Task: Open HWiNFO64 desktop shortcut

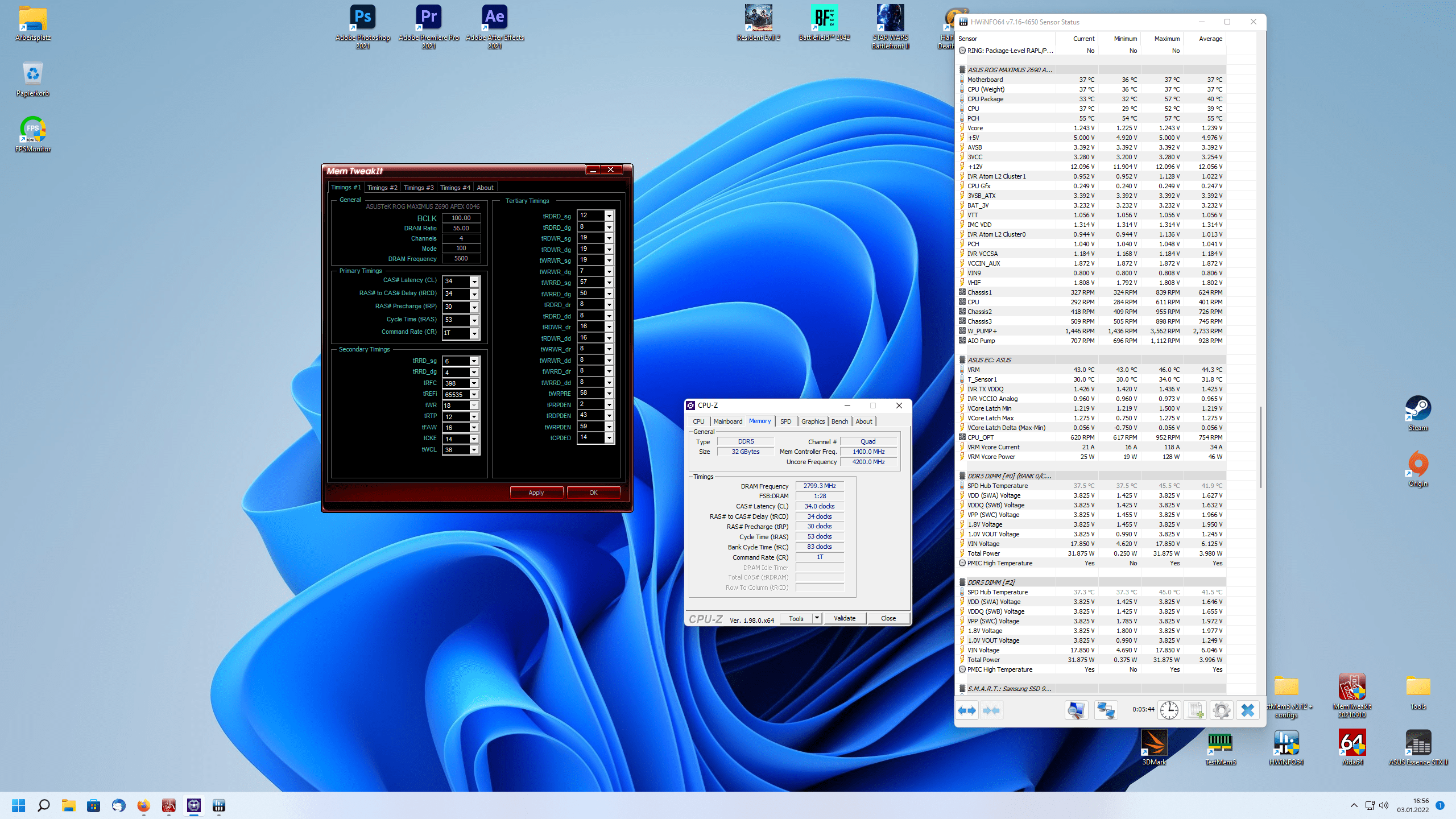Action: coord(1286,747)
